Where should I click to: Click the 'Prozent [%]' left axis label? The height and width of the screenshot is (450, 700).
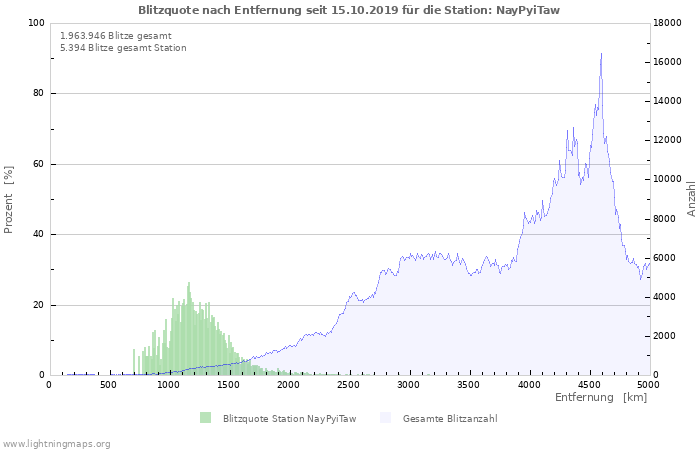point(9,200)
